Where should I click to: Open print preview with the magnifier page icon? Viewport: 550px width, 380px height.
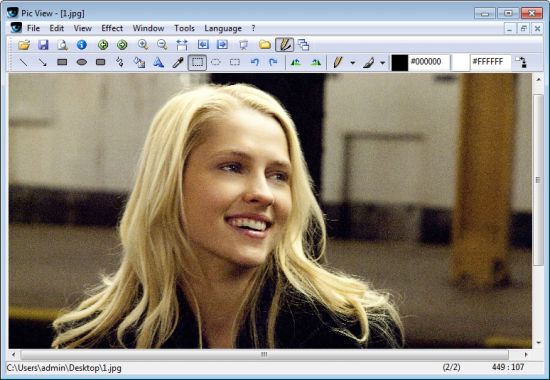tap(62, 45)
